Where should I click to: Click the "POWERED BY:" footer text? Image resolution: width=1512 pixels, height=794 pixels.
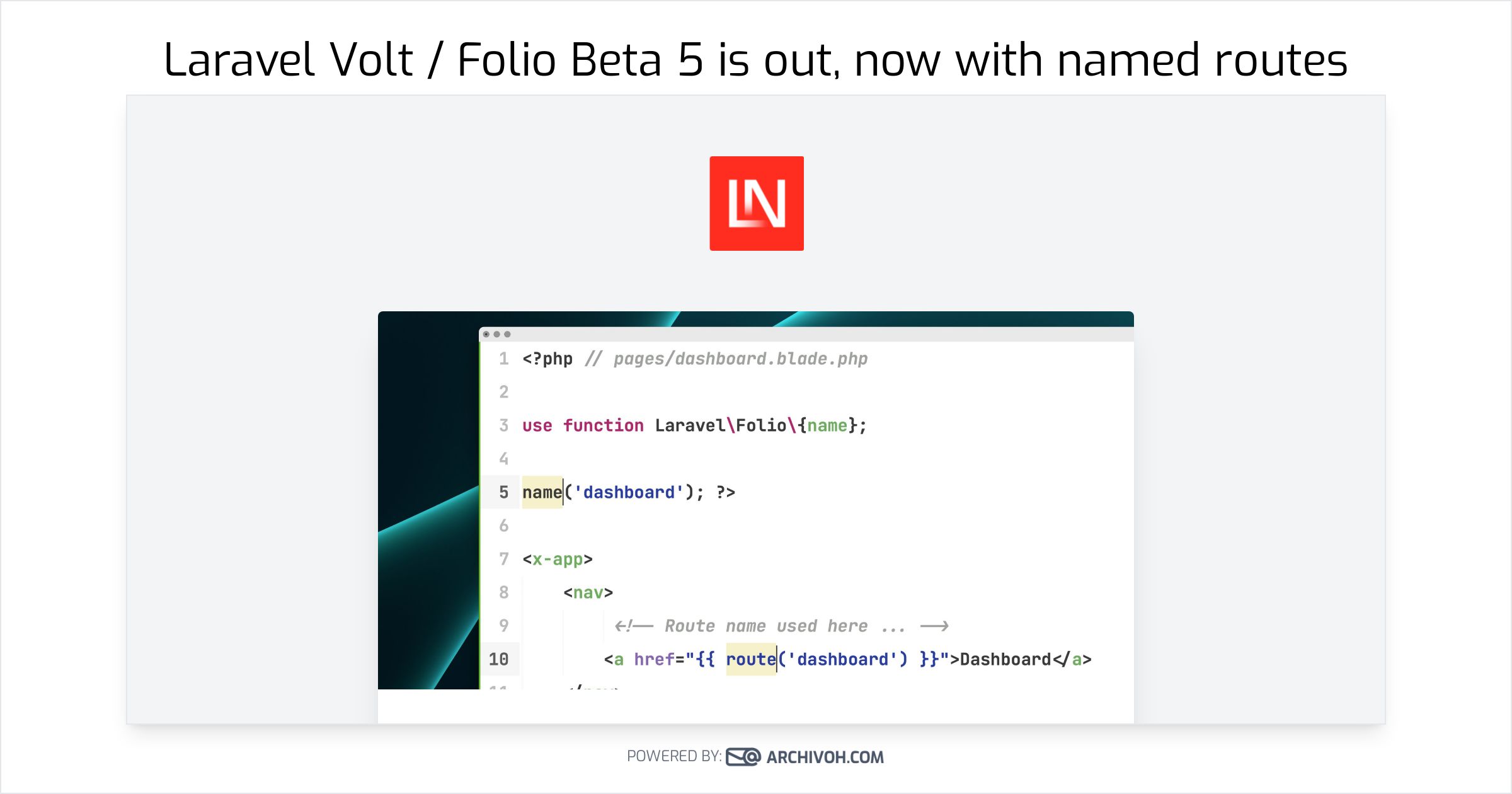click(673, 756)
